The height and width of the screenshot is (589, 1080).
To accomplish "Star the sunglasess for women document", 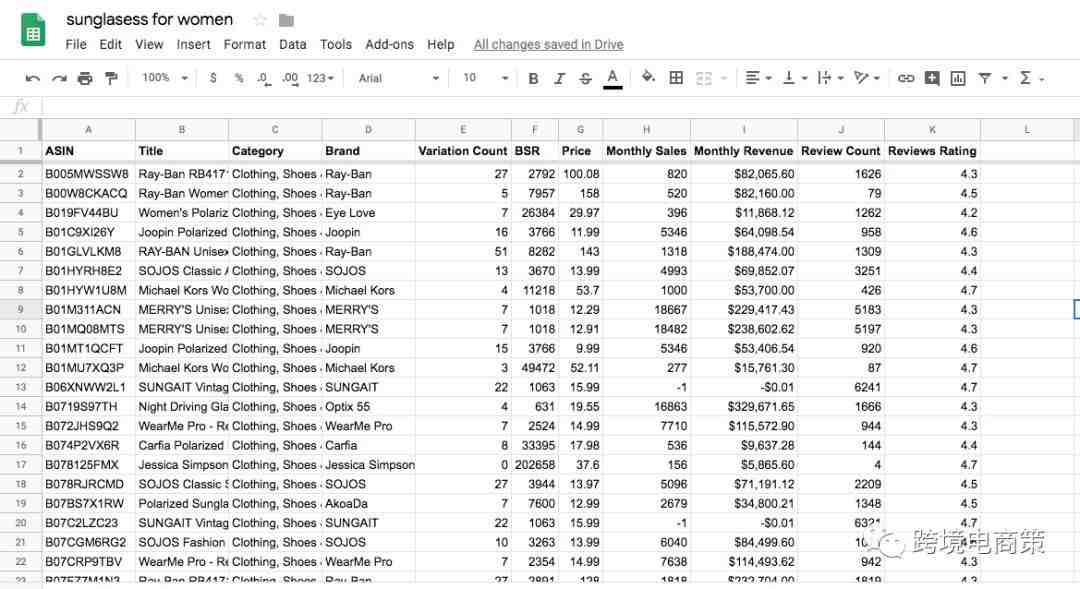I will click(x=260, y=20).
